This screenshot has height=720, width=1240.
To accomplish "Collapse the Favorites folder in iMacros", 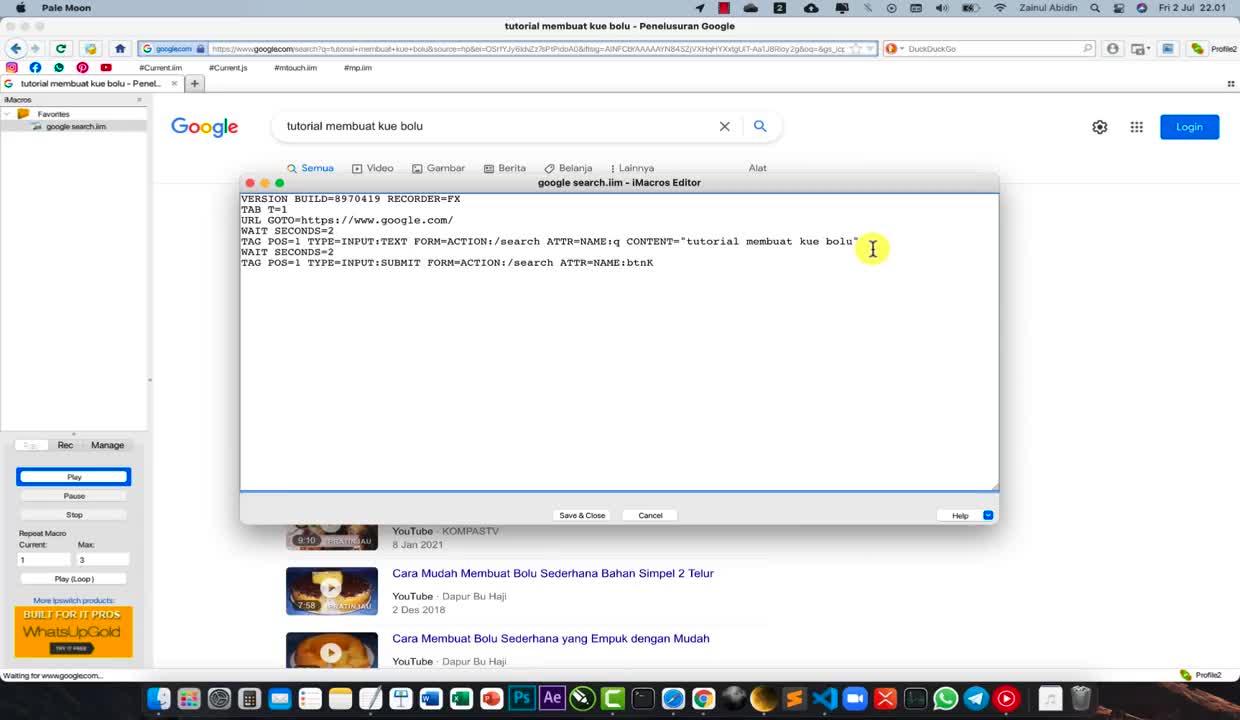I will point(7,114).
